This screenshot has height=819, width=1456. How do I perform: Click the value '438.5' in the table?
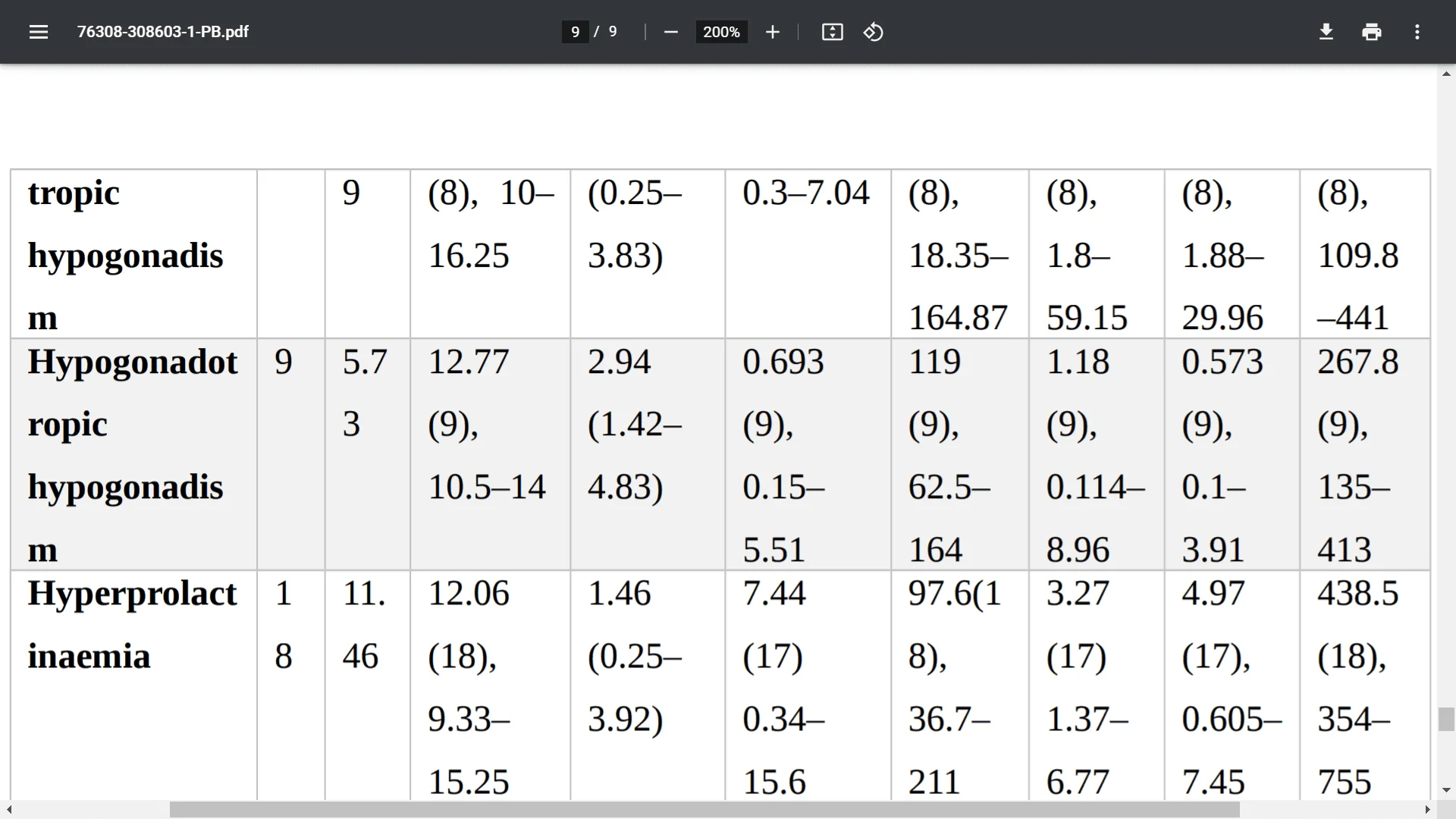1357,593
